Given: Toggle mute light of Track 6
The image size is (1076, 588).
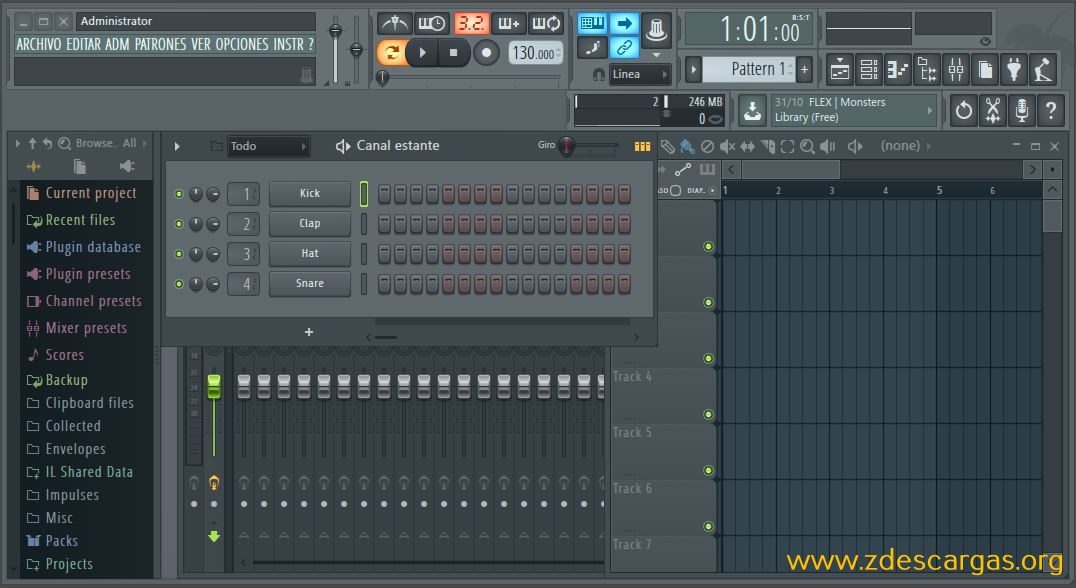Looking at the screenshot, I should [x=708, y=526].
